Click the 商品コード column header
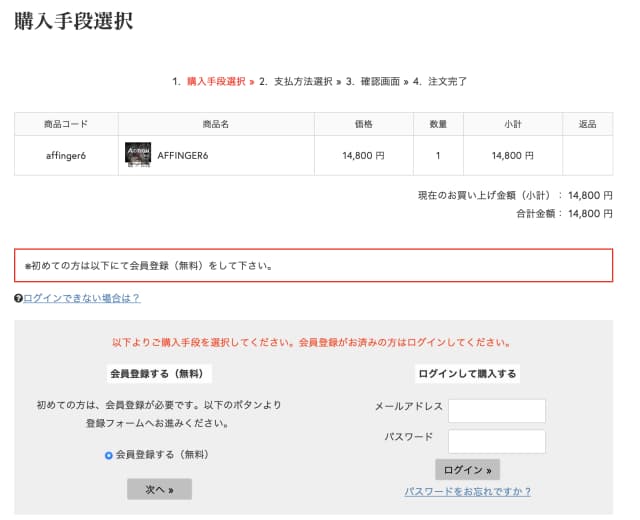This screenshot has width=640, height=520. click(x=66, y=124)
